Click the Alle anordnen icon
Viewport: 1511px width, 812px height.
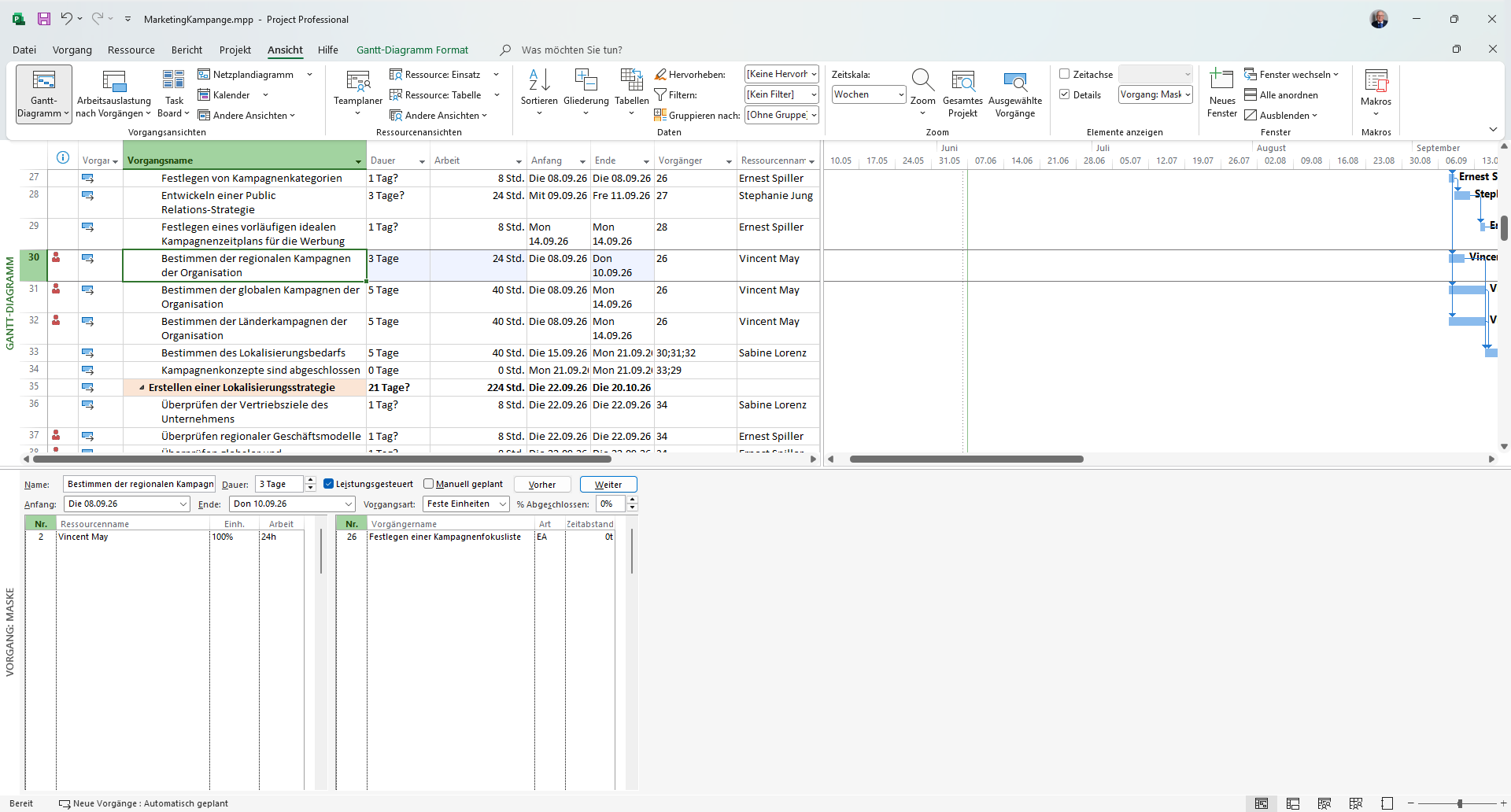click(x=1251, y=95)
